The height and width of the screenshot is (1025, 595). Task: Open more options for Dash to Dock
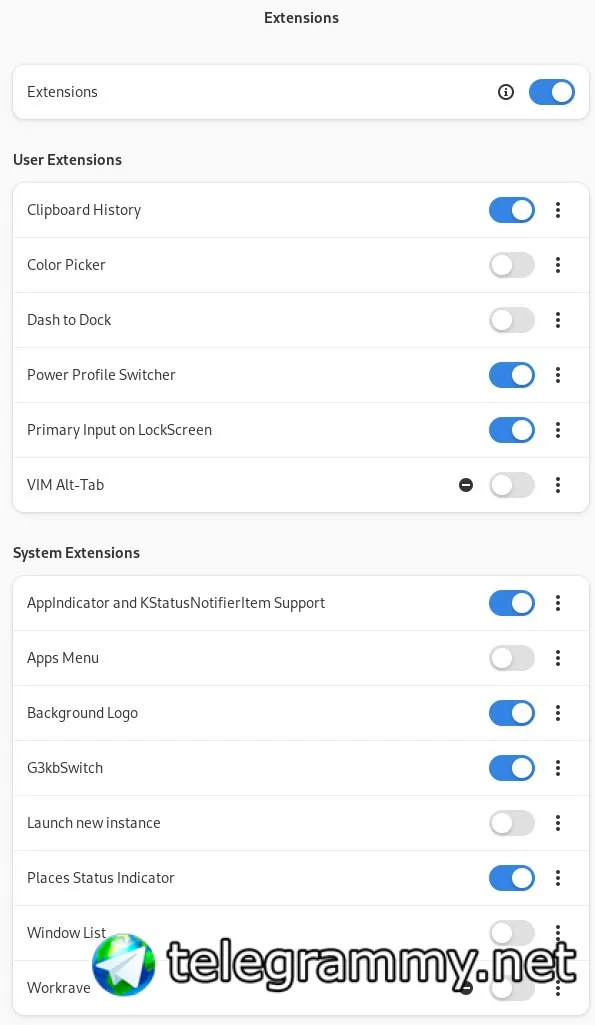[x=558, y=320]
